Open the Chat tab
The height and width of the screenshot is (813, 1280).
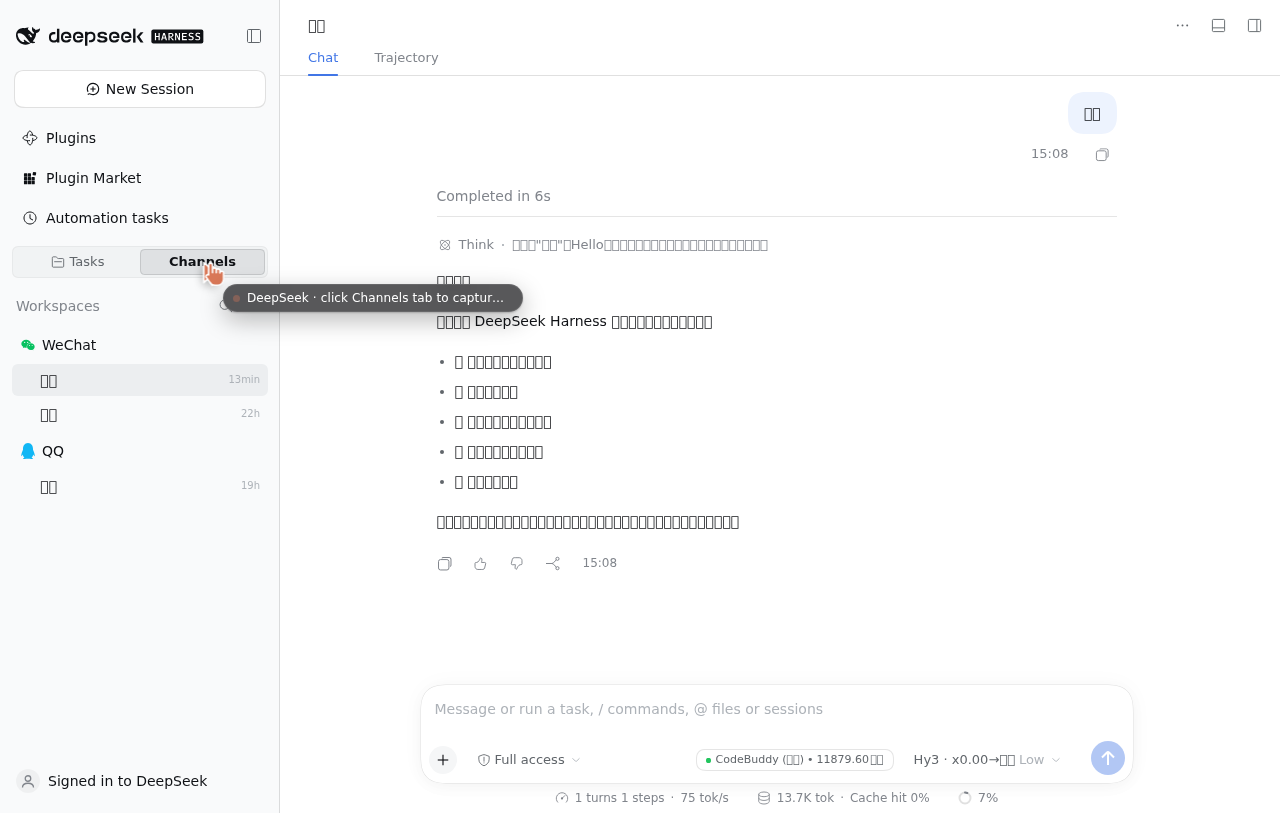[323, 58]
